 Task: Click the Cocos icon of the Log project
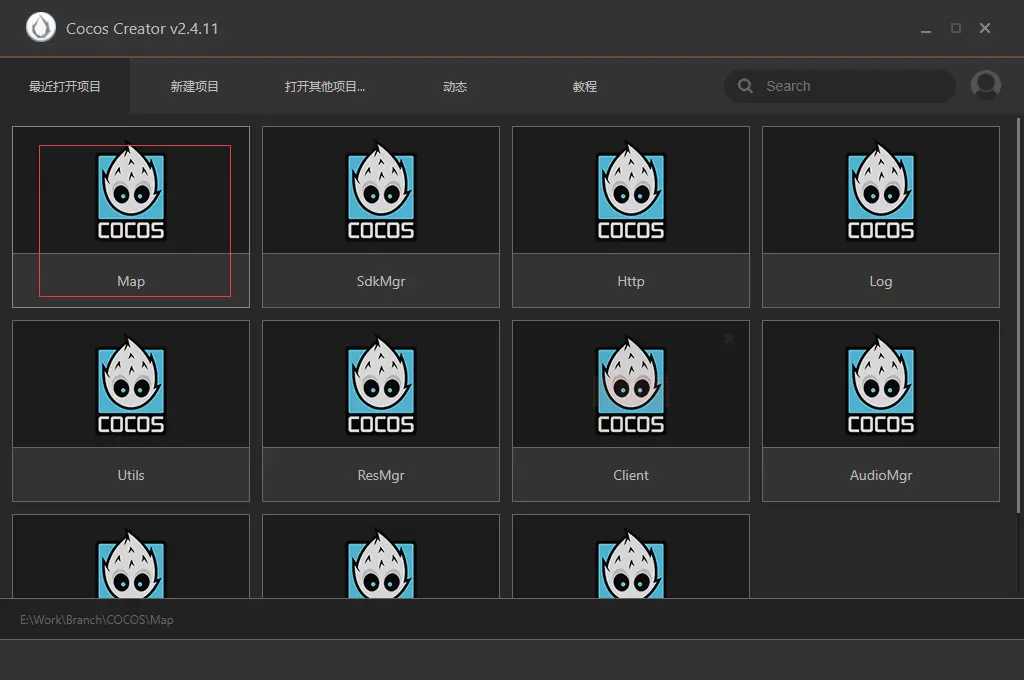tap(881, 191)
